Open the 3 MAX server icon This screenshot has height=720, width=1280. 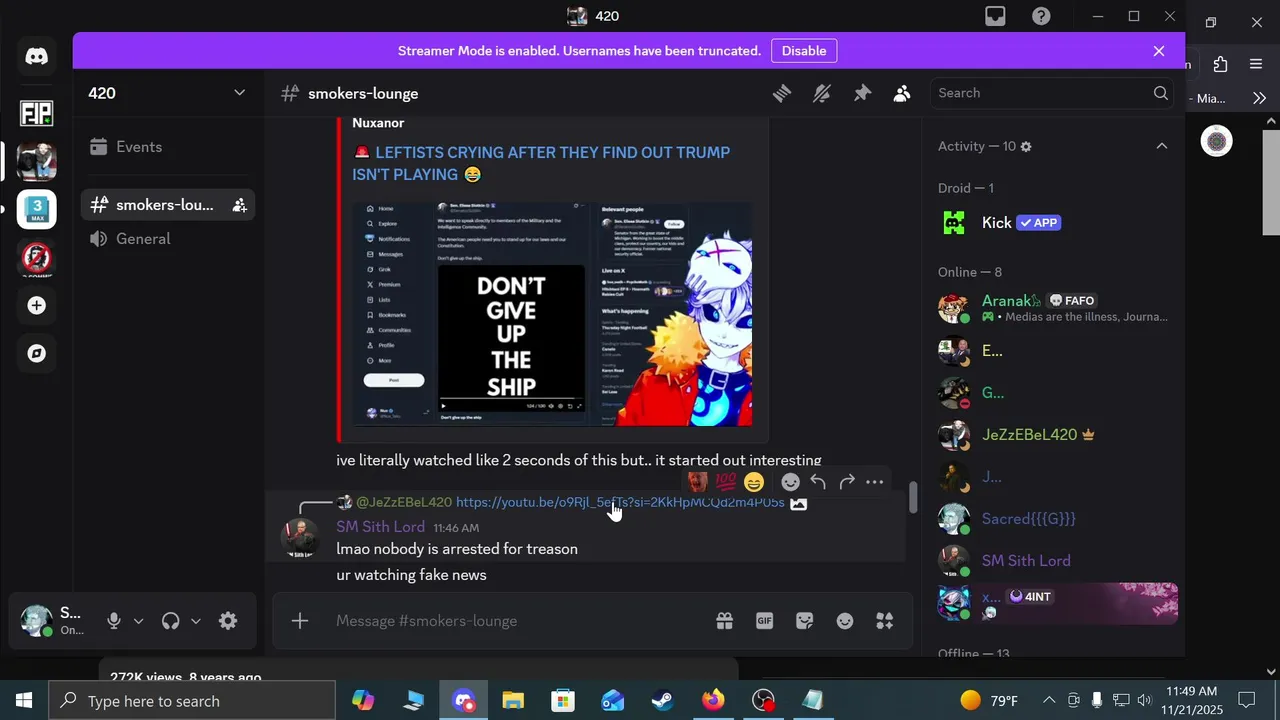[37, 209]
